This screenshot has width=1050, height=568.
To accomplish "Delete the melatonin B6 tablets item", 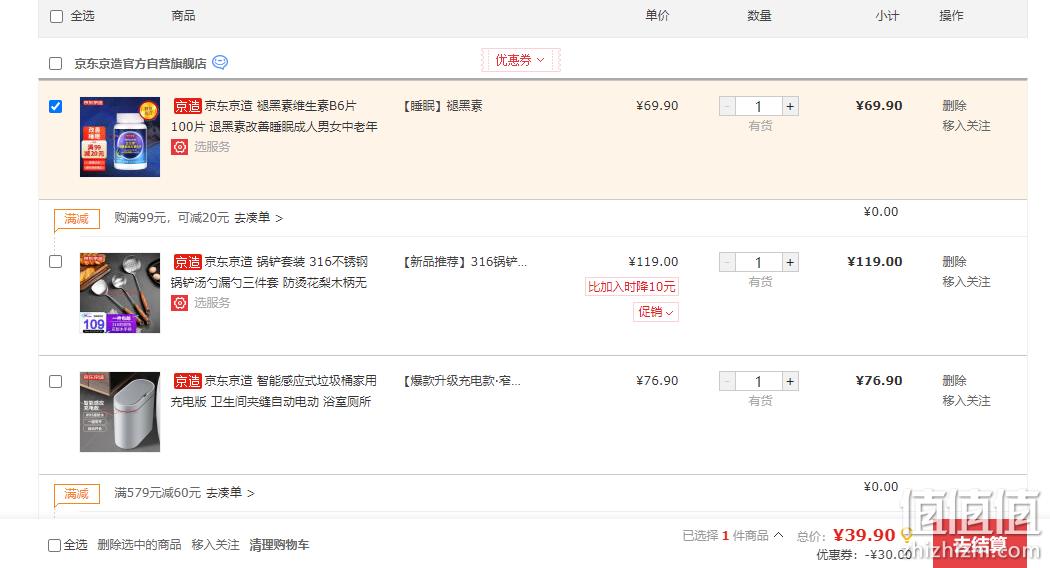I will [x=954, y=105].
